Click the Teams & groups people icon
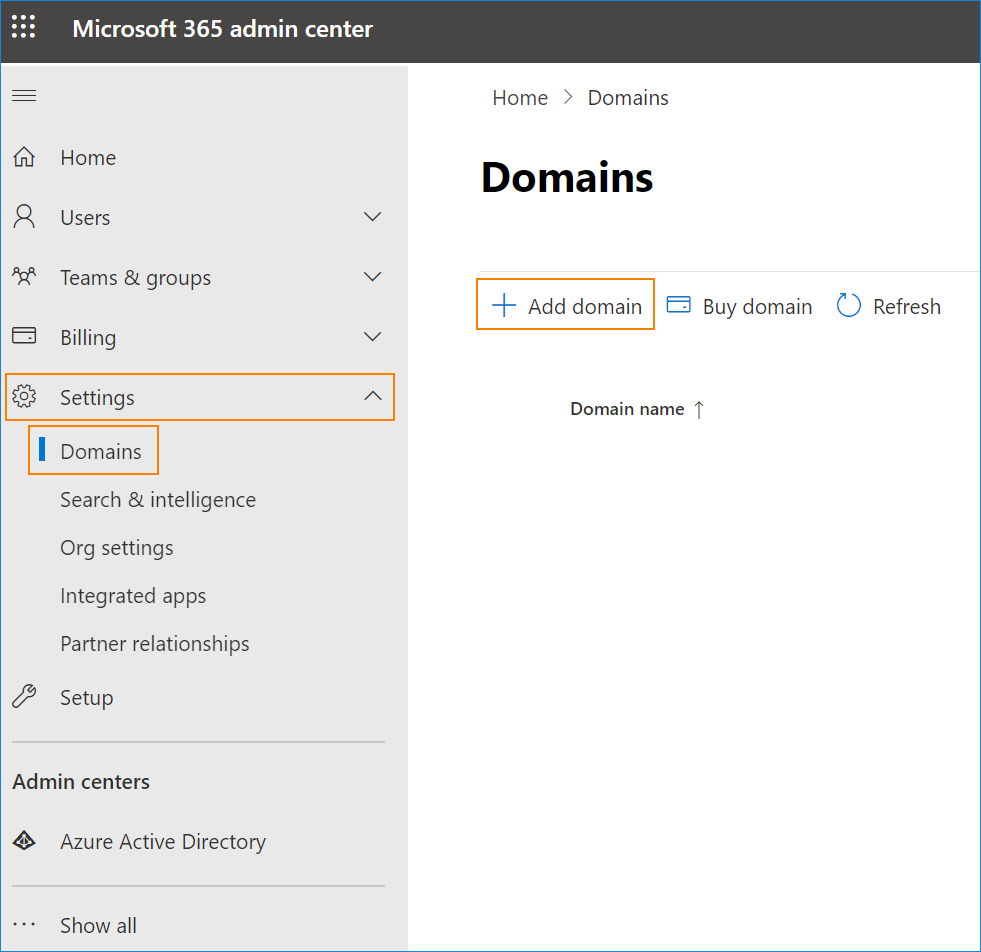This screenshot has height=952, width=981. tap(24, 276)
